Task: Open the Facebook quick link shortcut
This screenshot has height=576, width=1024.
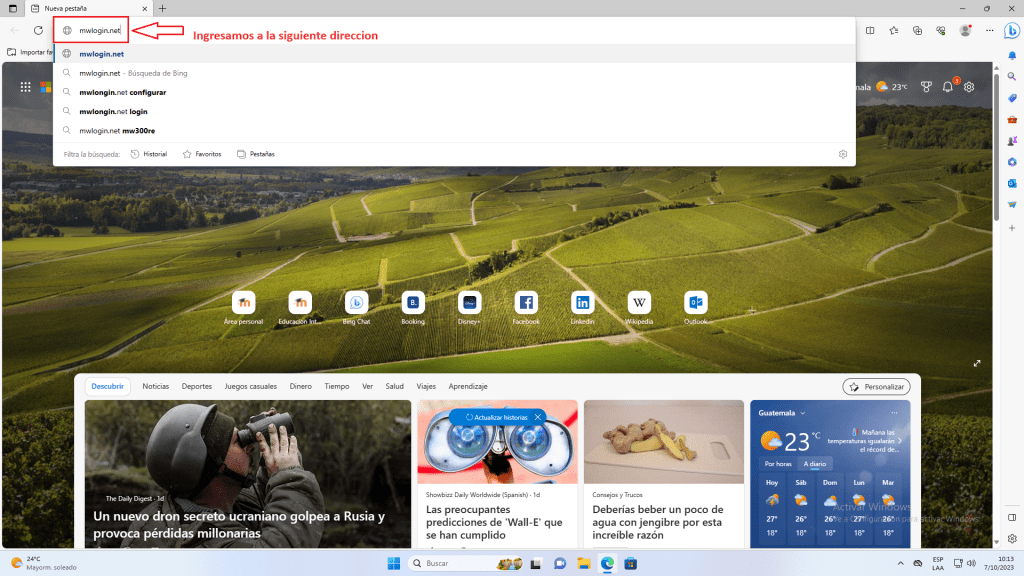Action: (x=526, y=302)
